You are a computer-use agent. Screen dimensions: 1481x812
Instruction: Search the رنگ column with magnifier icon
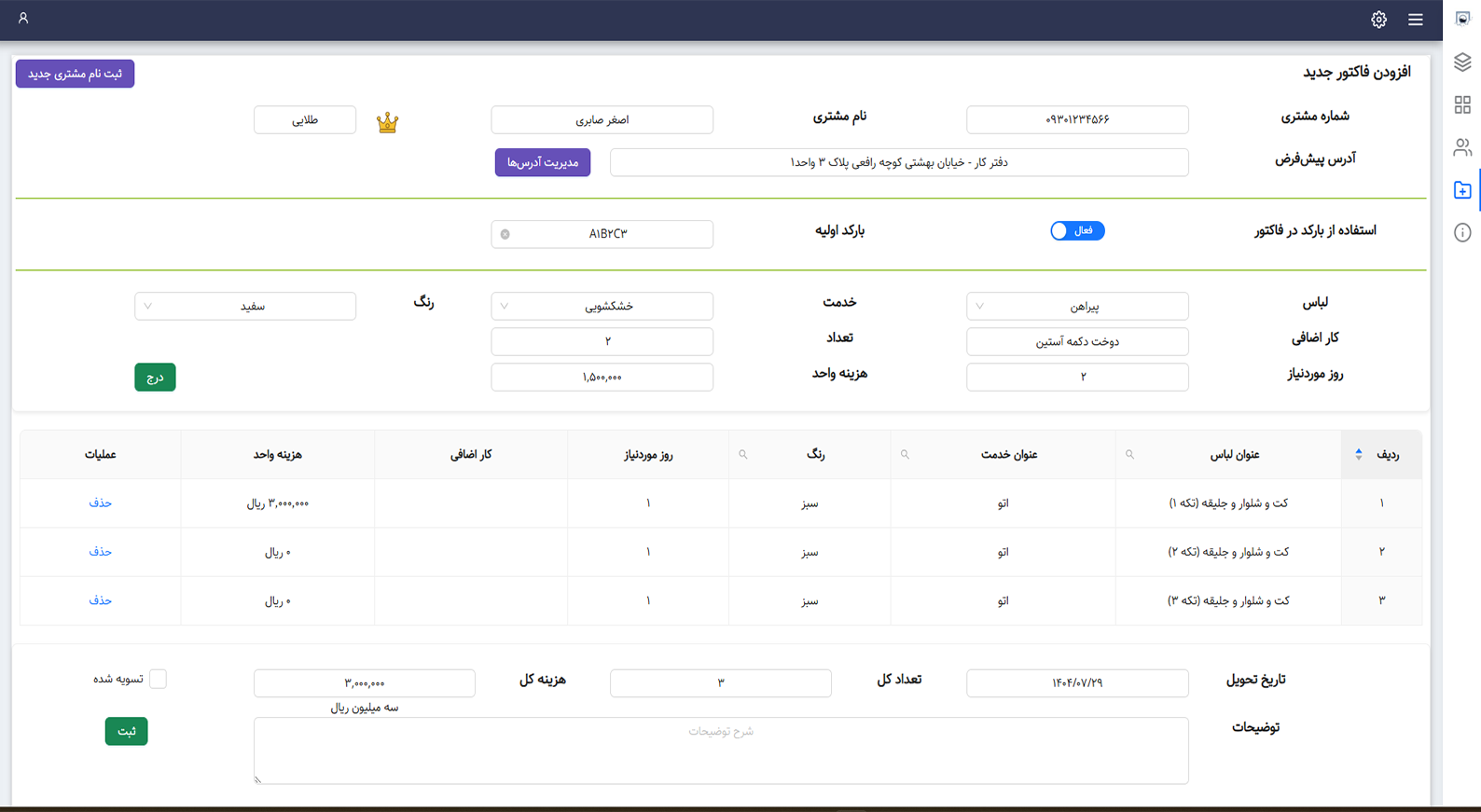(x=743, y=455)
